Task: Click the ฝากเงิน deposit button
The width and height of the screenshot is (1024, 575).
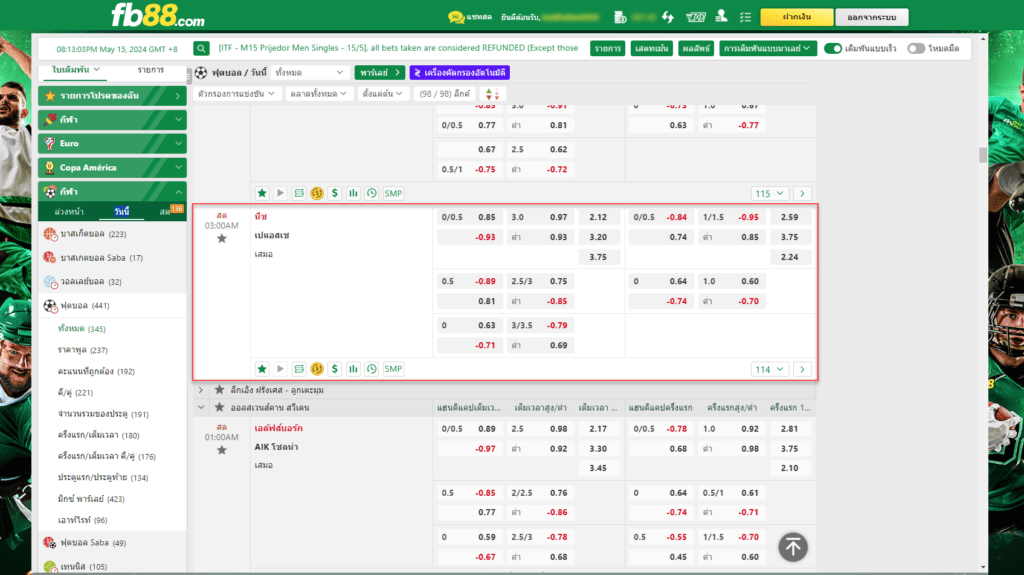Action: tap(797, 17)
